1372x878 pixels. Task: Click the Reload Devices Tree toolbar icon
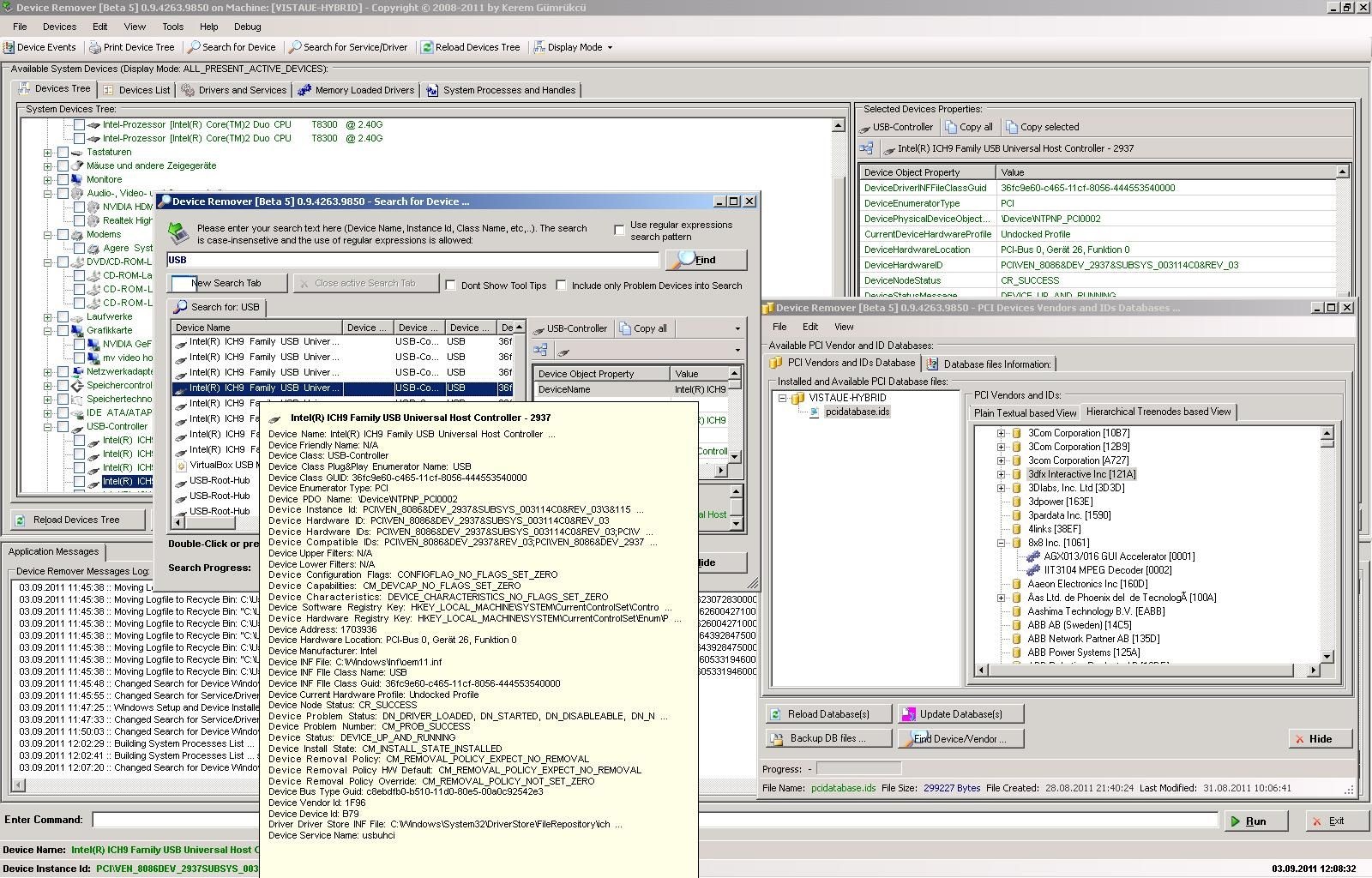click(x=427, y=48)
